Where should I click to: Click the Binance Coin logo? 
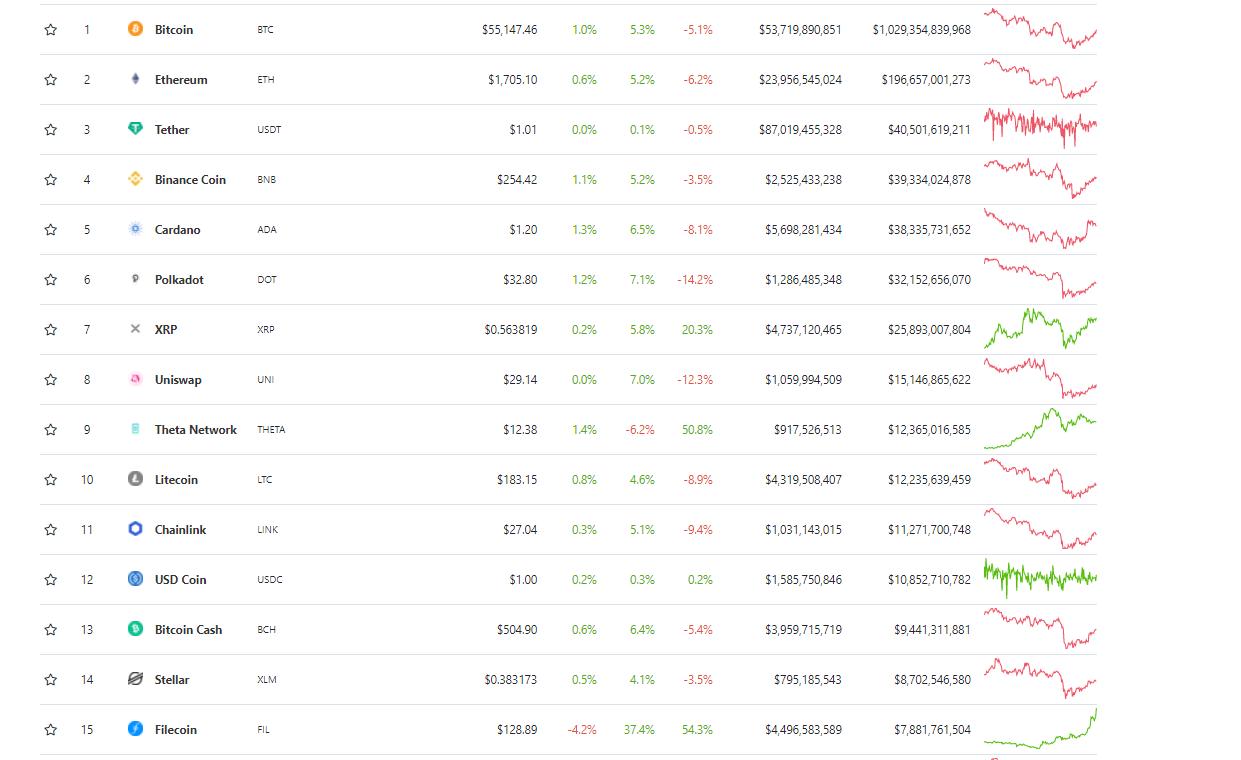pos(134,179)
